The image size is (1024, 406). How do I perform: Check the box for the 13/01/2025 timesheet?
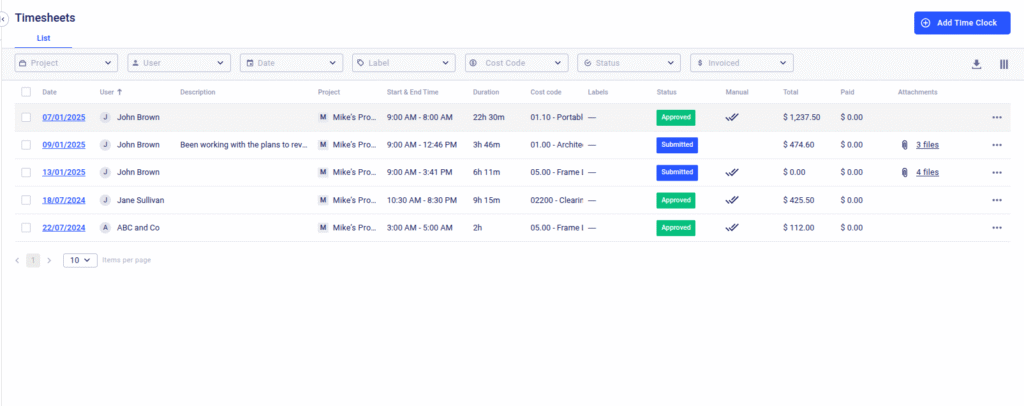[26, 172]
